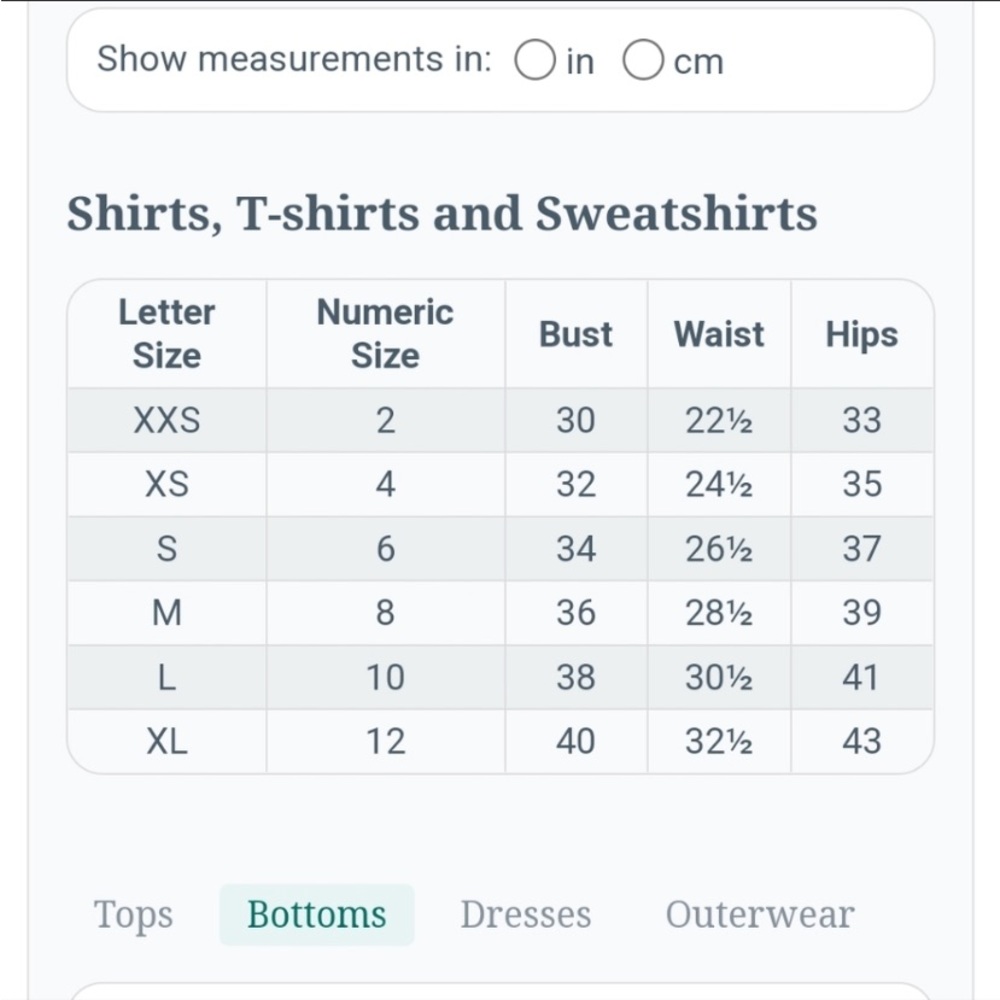The width and height of the screenshot is (1000, 1000).
Task: Click the Hips column header
Action: [862, 334]
